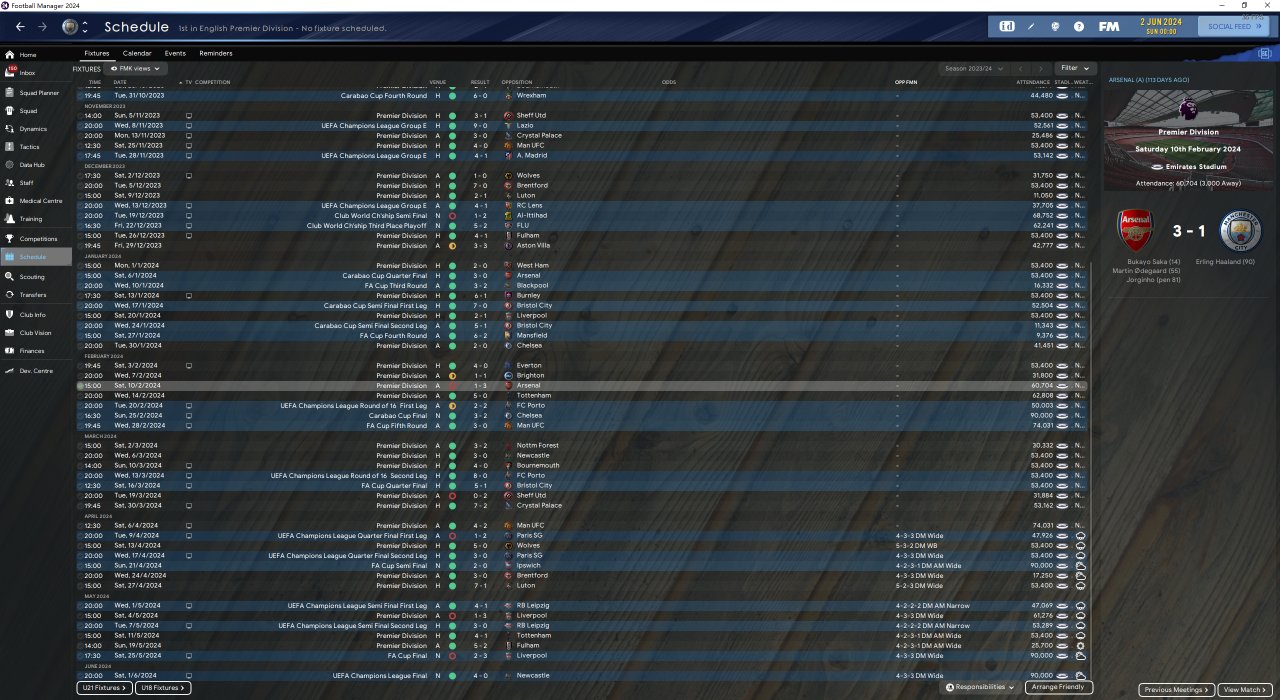This screenshot has height=700, width=1280.
Task: Click the Manchester City crest in match preview
Action: (x=1241, y=231)
